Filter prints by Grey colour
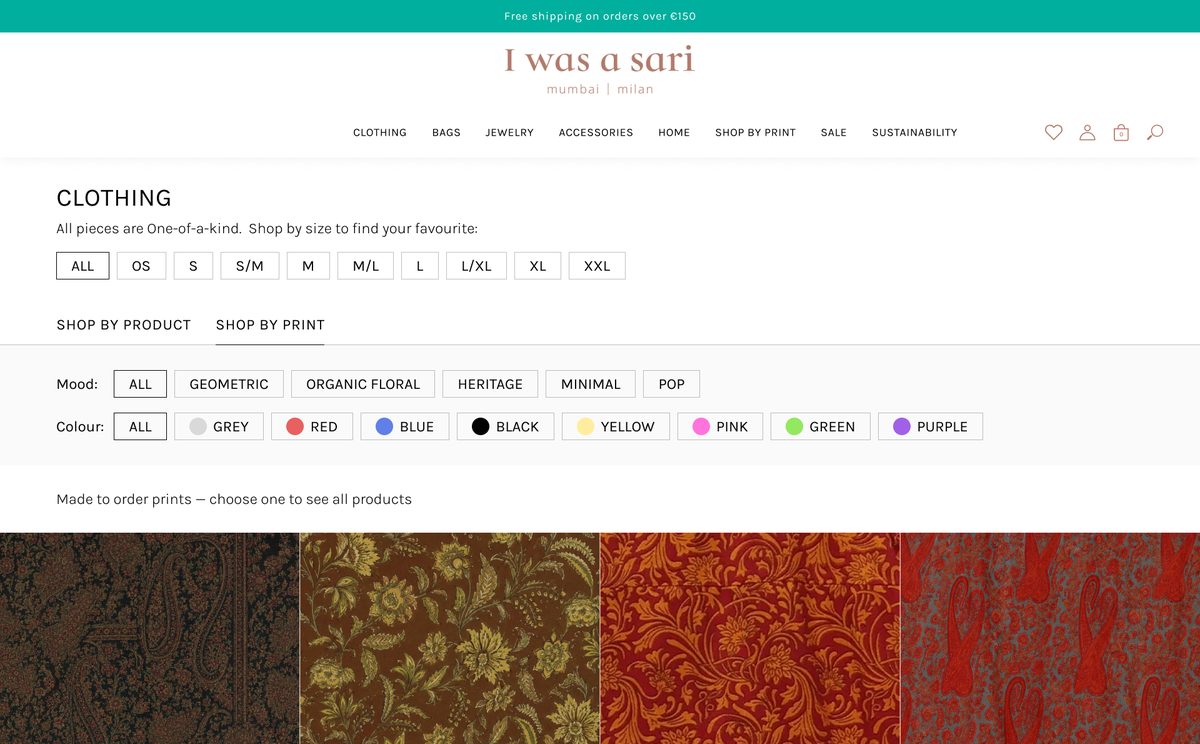 [219, 426]
